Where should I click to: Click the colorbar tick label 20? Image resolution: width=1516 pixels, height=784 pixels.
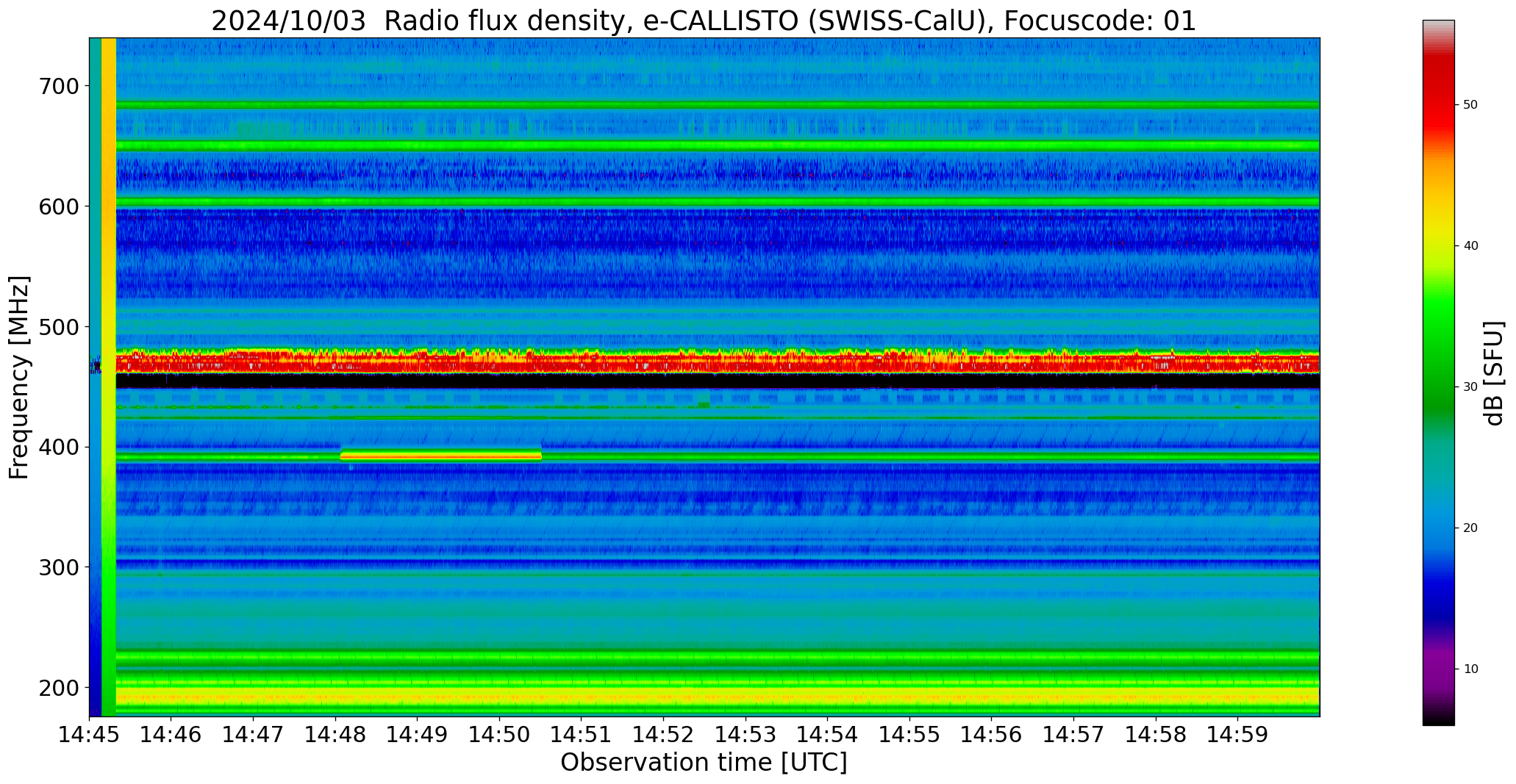point(1470,528)
